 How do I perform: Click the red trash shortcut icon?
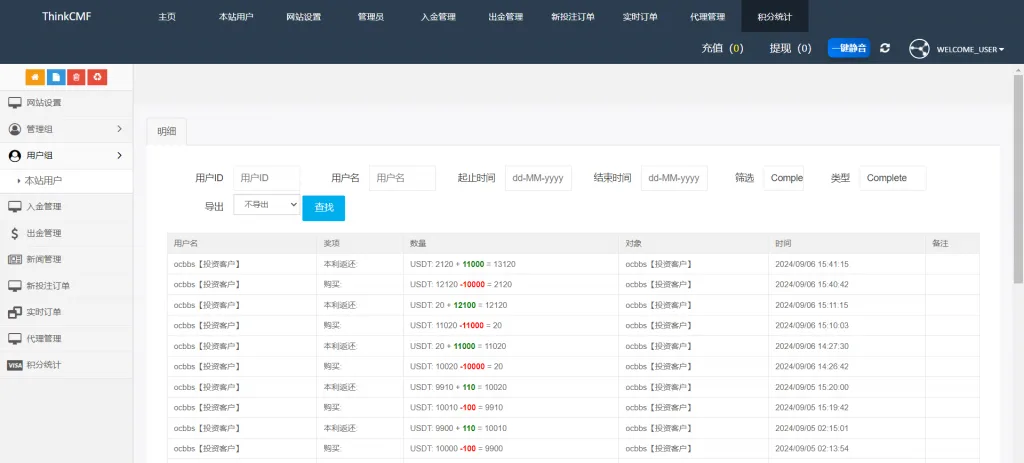(76, 77)
